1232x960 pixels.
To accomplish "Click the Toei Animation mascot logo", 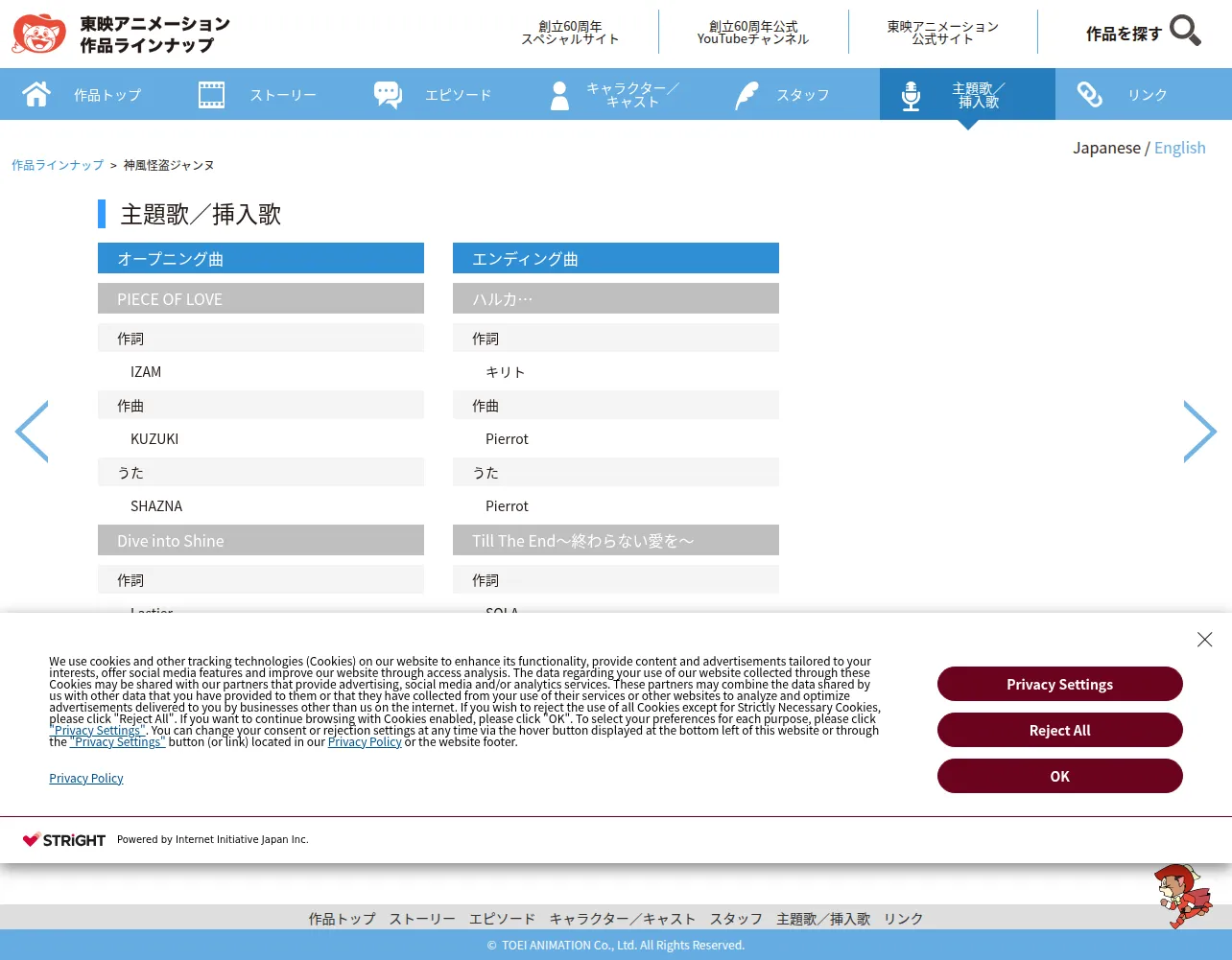I will pos(38,34).
